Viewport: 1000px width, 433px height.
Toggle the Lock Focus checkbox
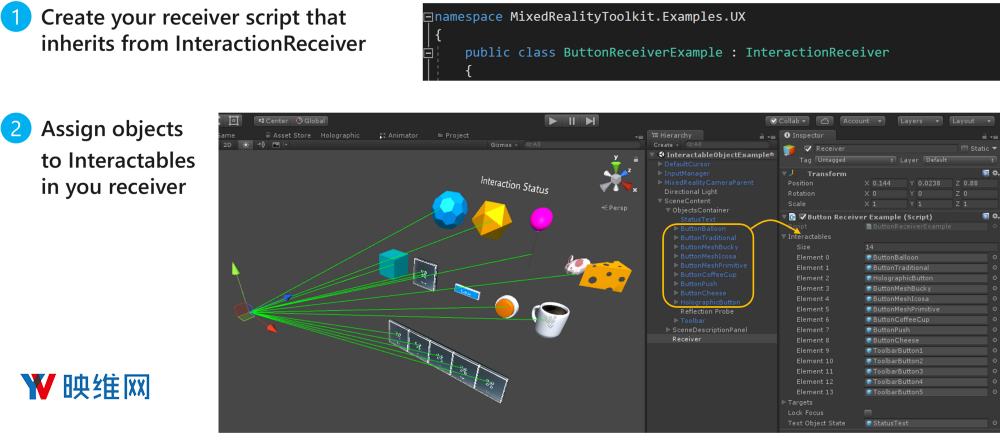coord(868,412)
